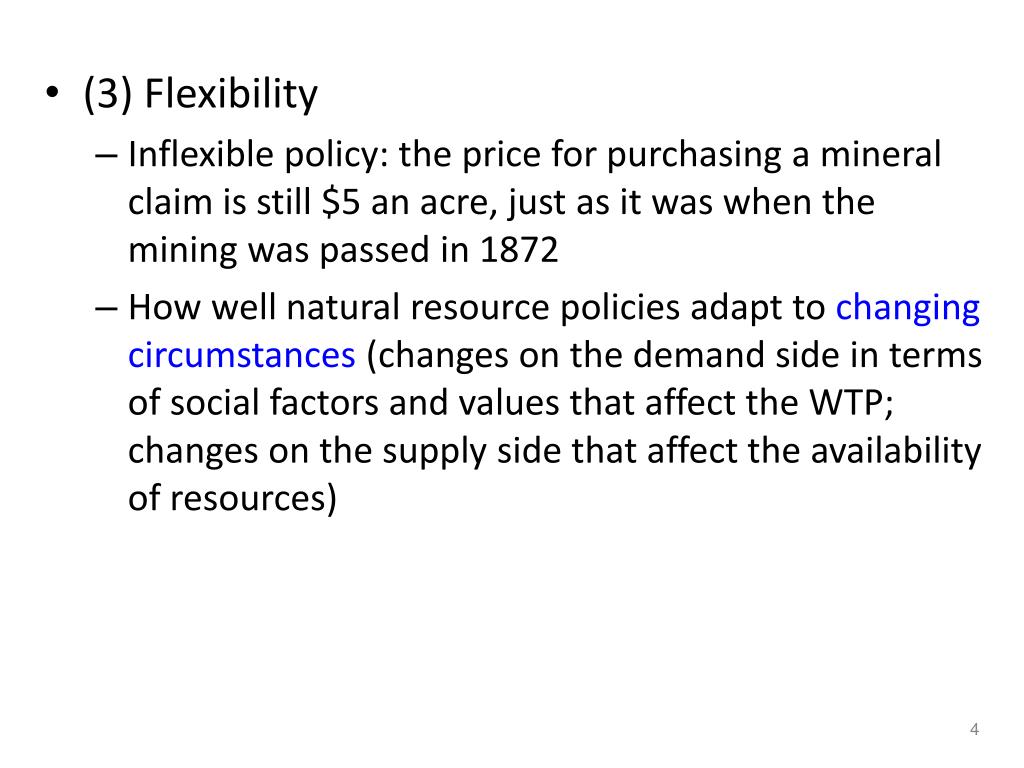Viewport: 1024px width, 768px height.
Task: Click the phrase 'mineral' in first sub-bullet
Action: 880,155
